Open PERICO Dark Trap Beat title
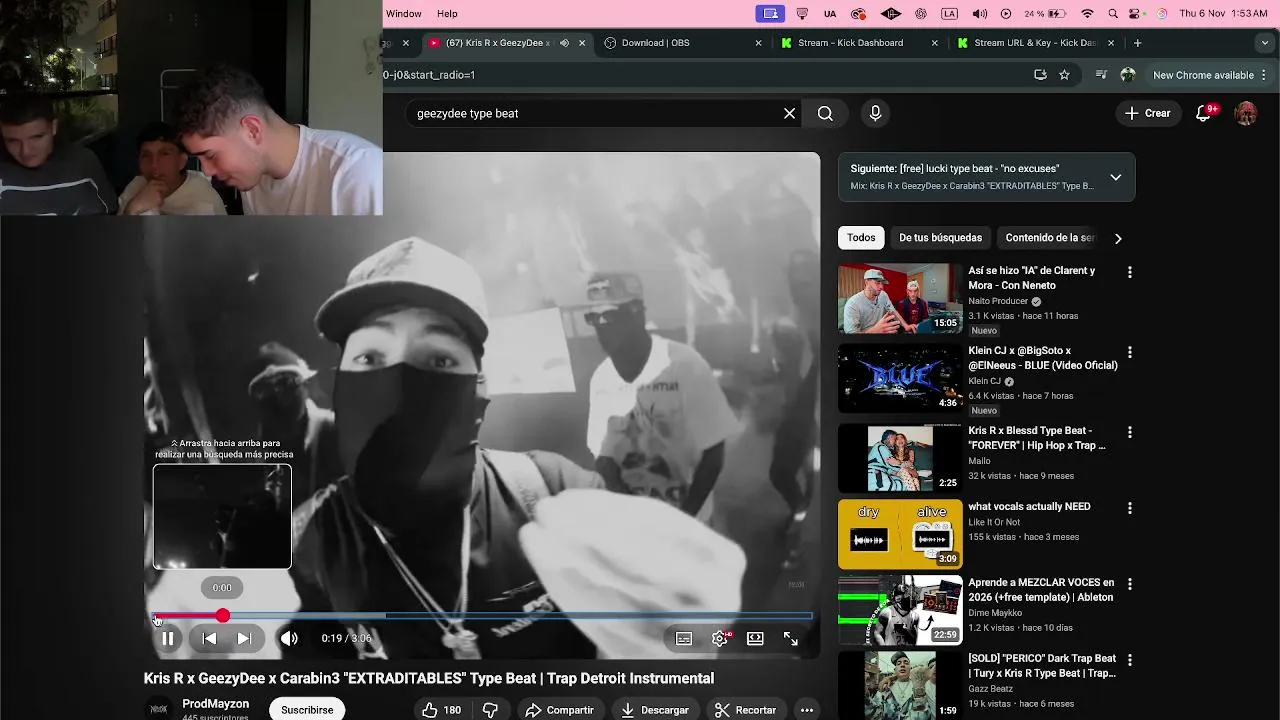This screenshot has width=1280, height=720. coord(1042,666)
